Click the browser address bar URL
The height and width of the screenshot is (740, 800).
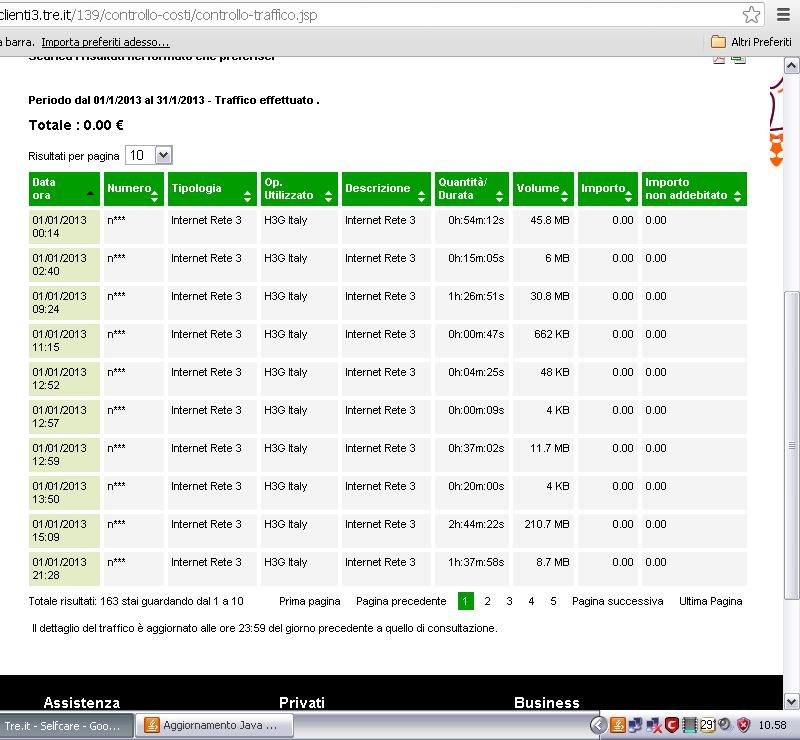158,15
